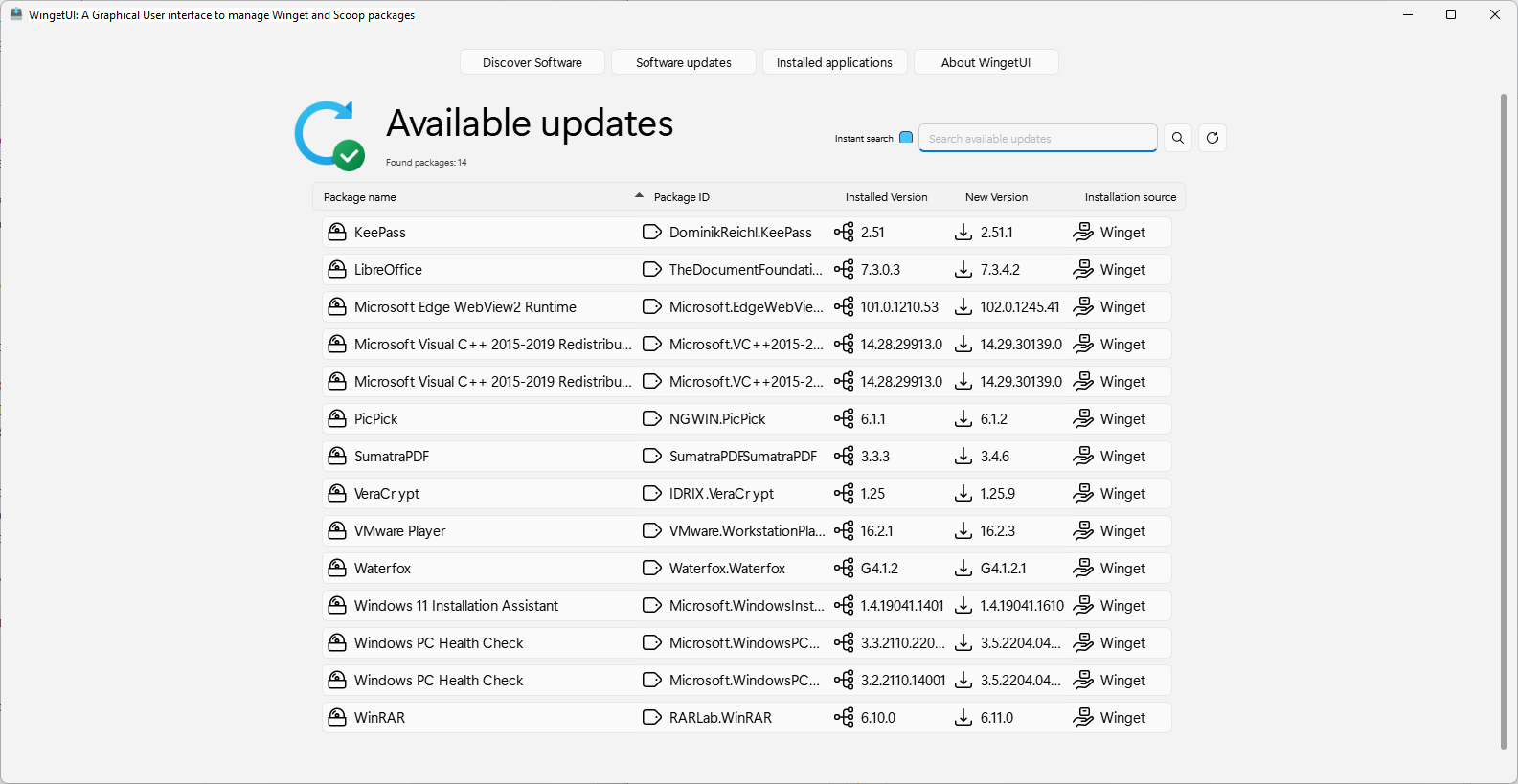Click the version tree icon next to 16.2.1
1518x784 pixels.
point(844,530)
